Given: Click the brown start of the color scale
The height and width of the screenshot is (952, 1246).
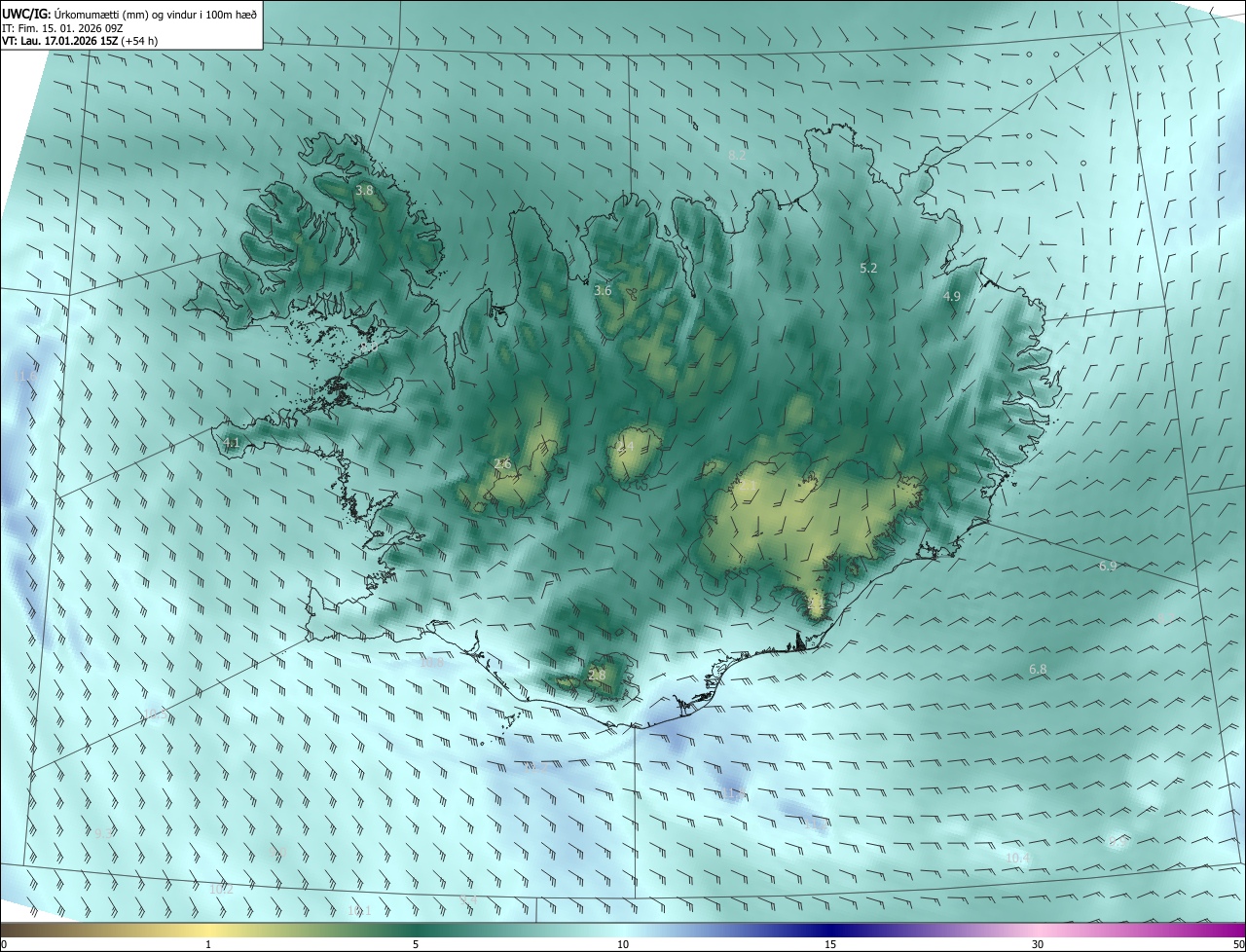Looking at the screenshot, I should [x=19, y=930].
